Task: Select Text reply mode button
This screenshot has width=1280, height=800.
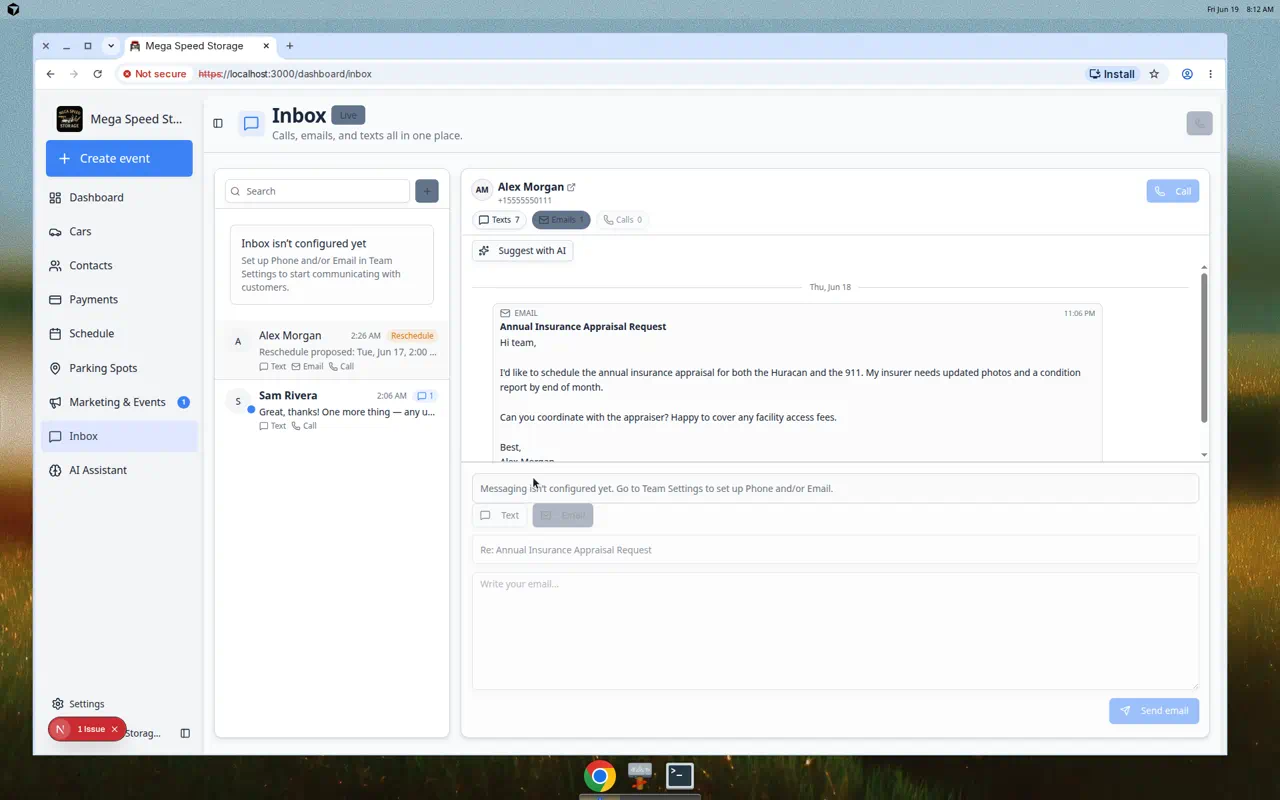Action: (x=499, y=515)
